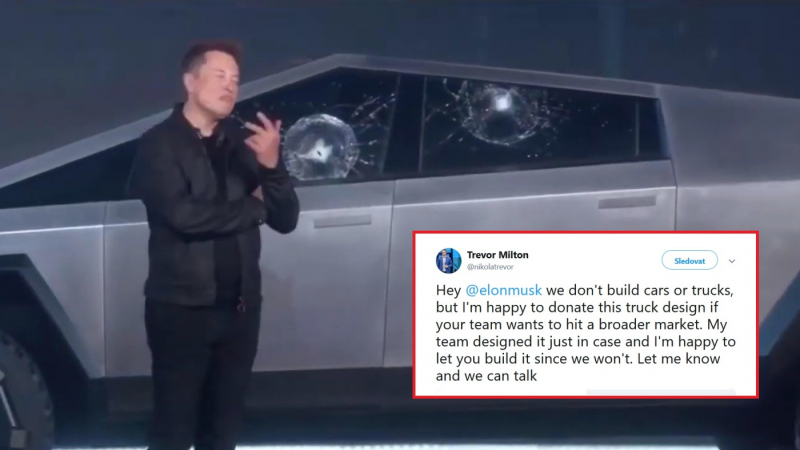The image size is (800, 450).
Task: Click the Trevor Milton display name
Action: coord(497,255)
